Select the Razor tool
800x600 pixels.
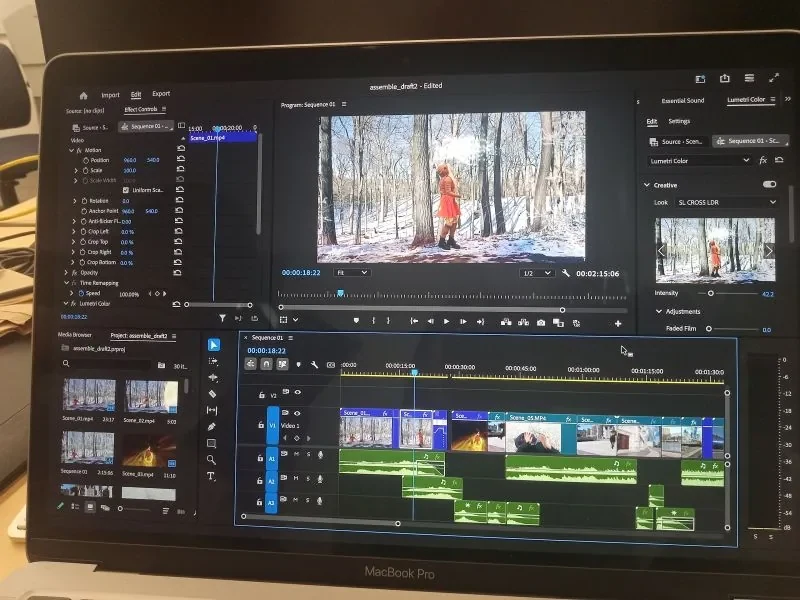tap(212, 394)
